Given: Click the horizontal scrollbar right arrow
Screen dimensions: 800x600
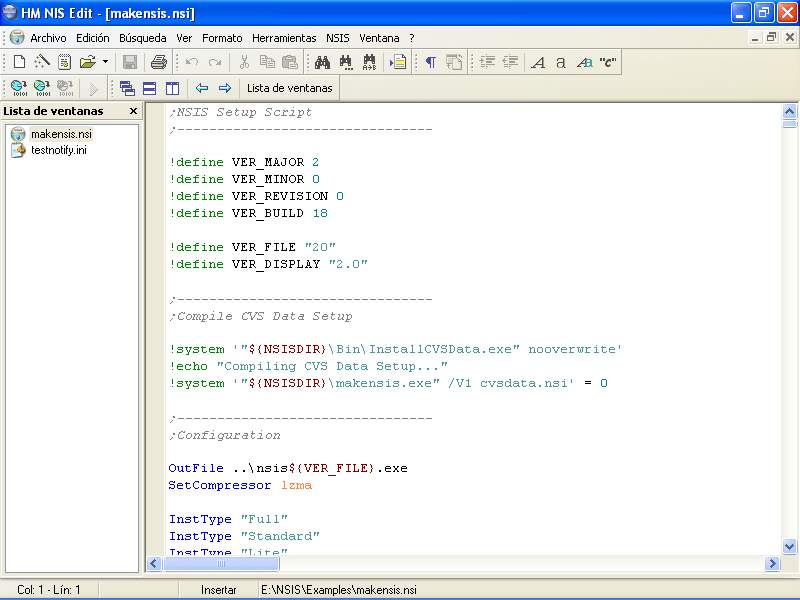Looking at the screenshot, I should point(772,564).
